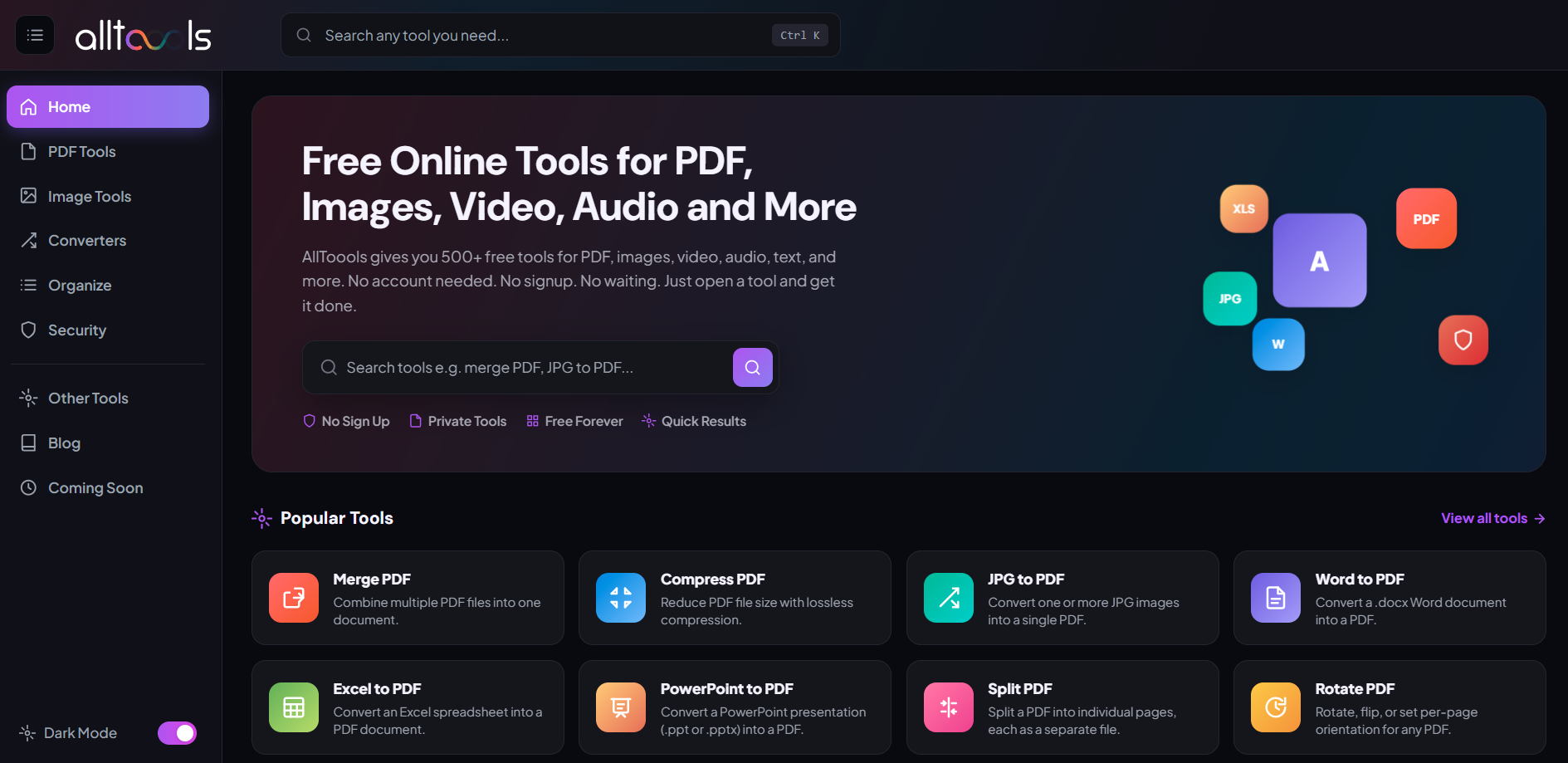The image size is (1568, 763).
Task: Open the Word to PDF card title
Action: click(1360, 580)
